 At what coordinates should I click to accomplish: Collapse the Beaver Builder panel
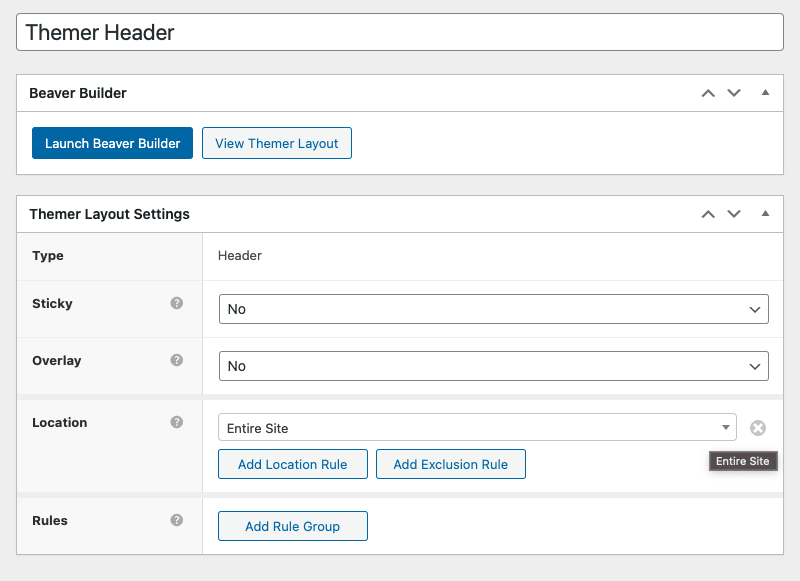(x=765, y=93)
